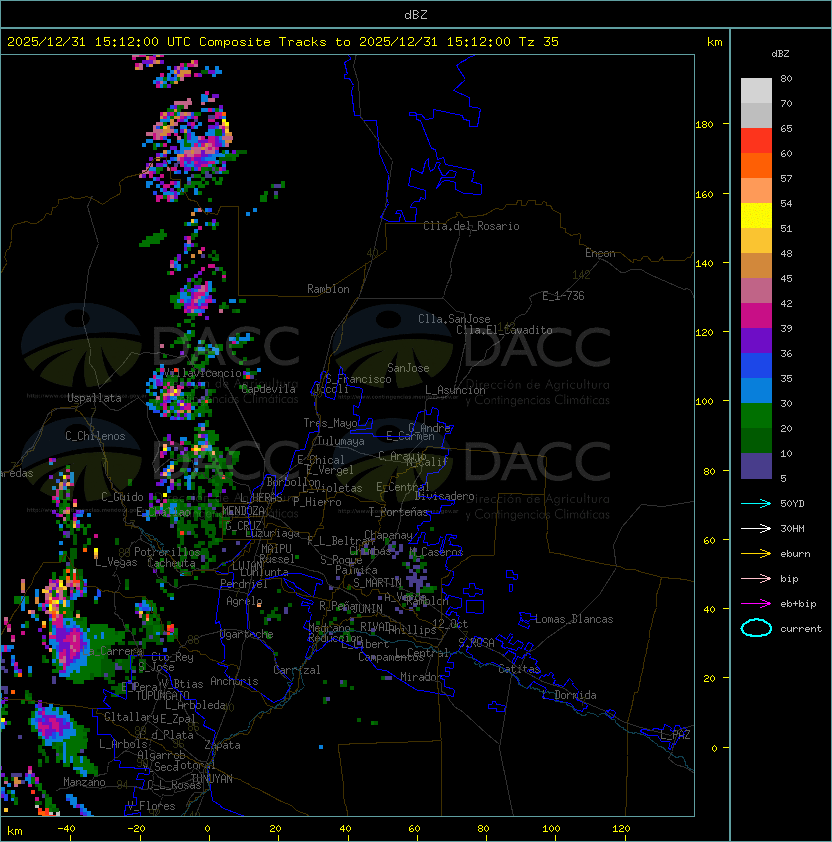
Task: Click the Manzano place label
Action: coord(84,782)
